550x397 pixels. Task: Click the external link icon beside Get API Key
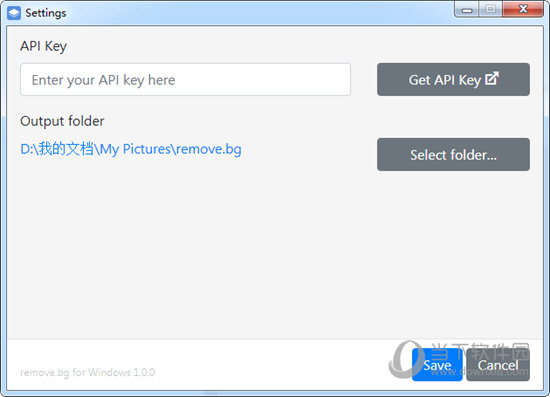pyautogui.click(x=492, y=79)
